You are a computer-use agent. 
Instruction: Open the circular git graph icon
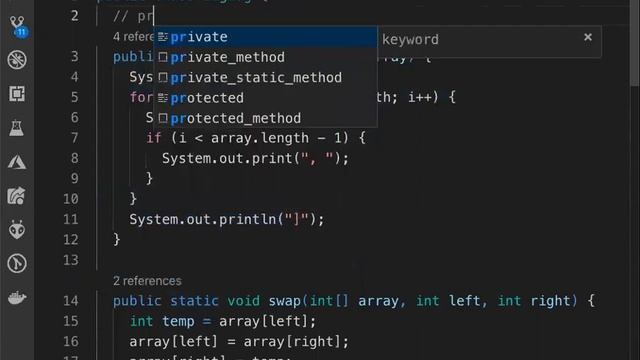tap(17, 264)
